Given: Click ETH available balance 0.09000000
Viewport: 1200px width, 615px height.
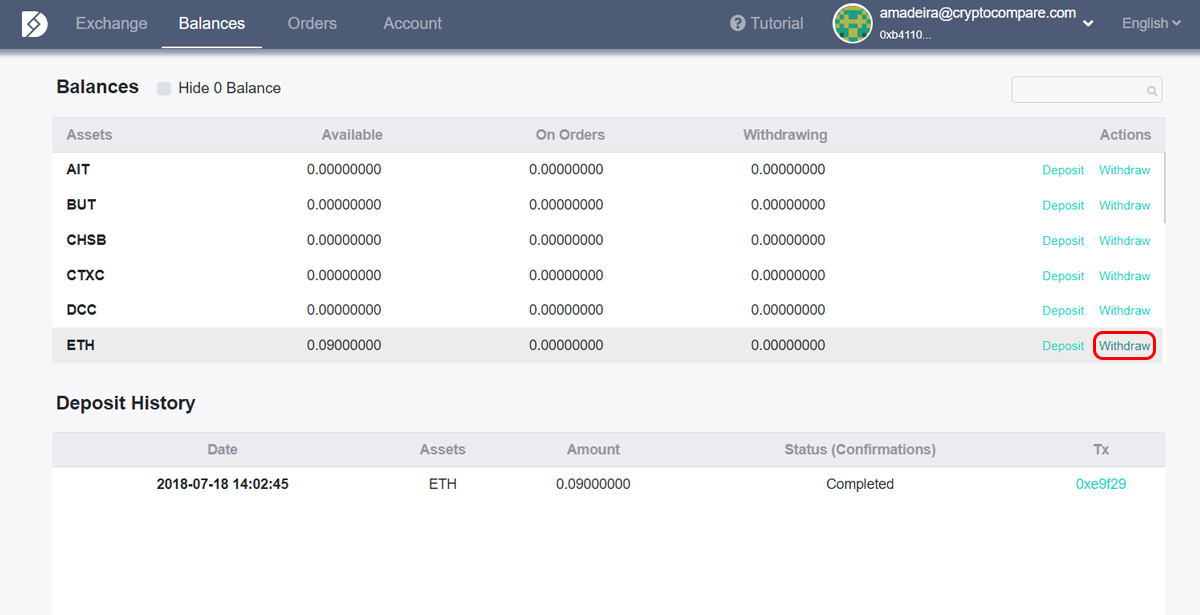Looking at the screenshot, I should coord(344,345).
